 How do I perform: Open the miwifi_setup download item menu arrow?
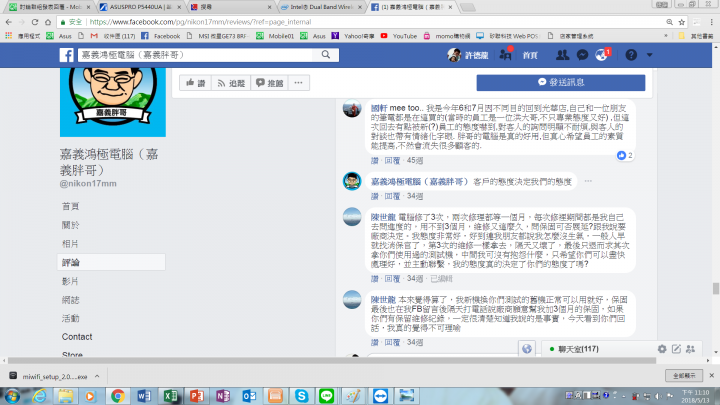[x=97, y=376]
